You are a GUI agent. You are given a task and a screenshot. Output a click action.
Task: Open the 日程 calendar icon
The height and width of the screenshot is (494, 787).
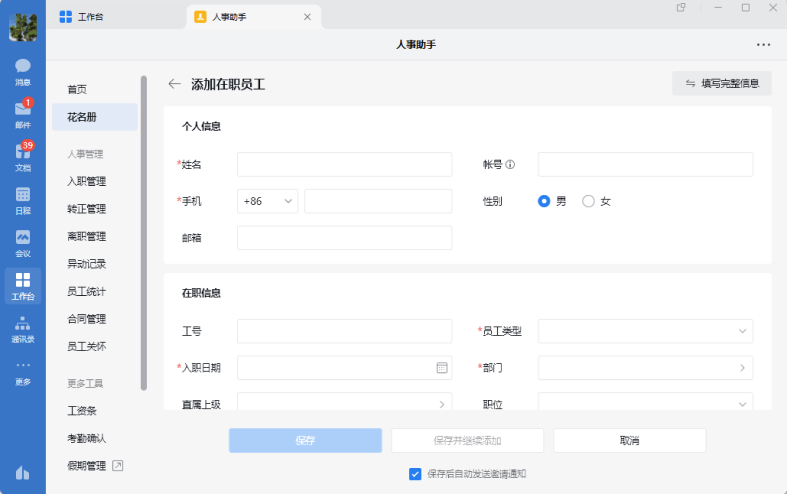point(23,200)
